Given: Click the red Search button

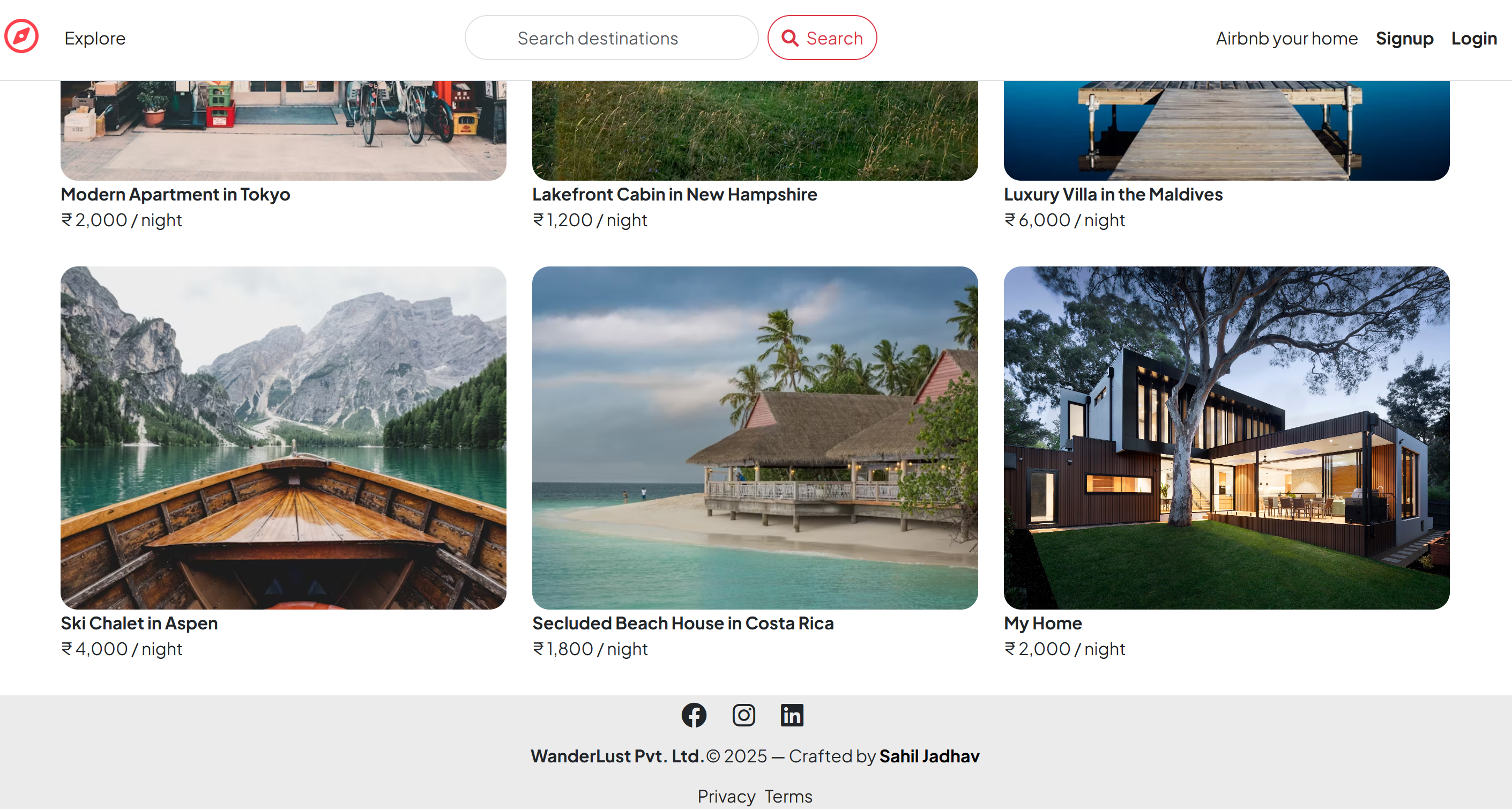Looking at the screenshot, I should [x=822, y=38].
